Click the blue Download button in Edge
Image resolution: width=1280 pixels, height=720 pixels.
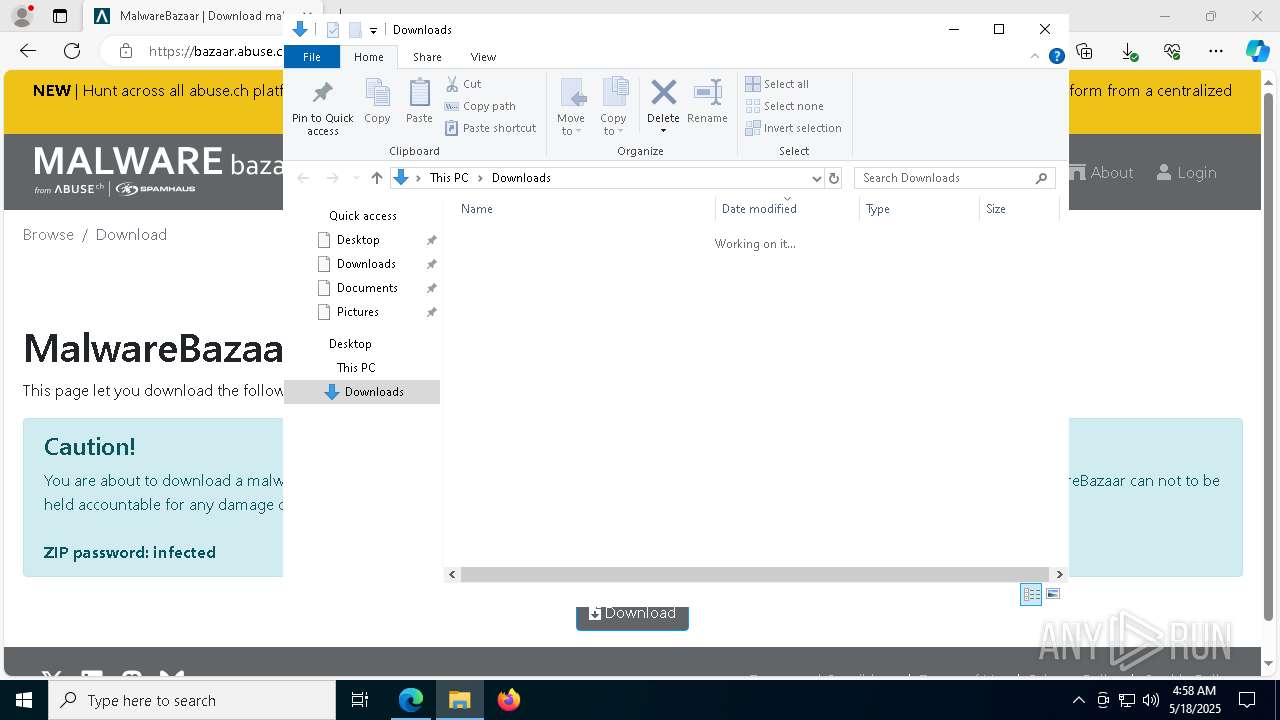click(x=632, y=616)
